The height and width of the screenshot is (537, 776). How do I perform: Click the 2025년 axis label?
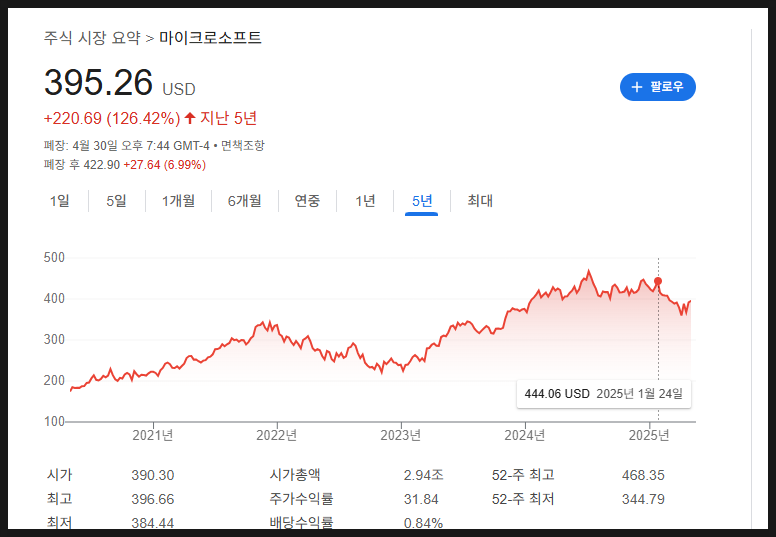649,435
